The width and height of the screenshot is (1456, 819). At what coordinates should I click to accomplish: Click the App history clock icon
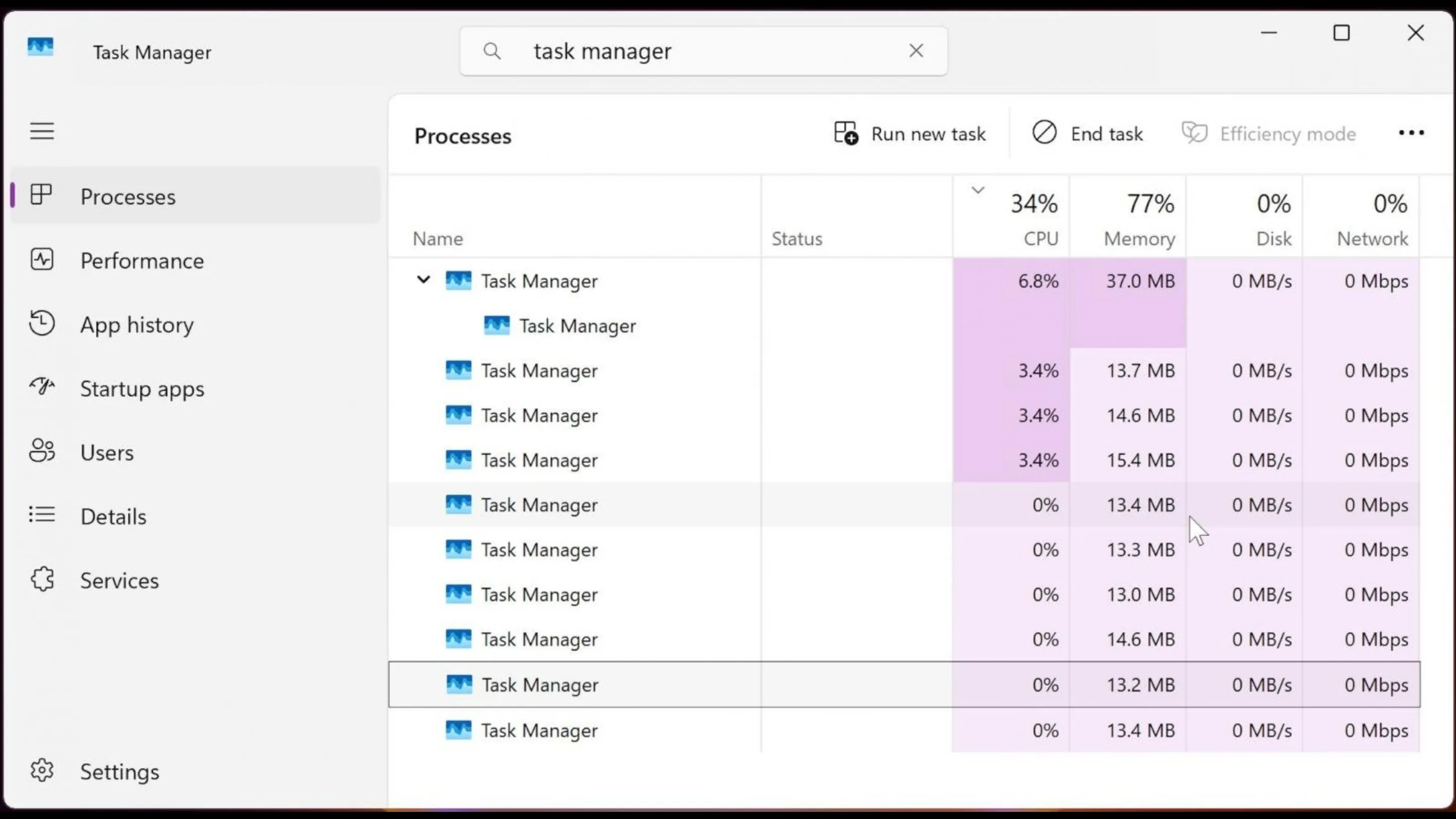pos(42,324)
